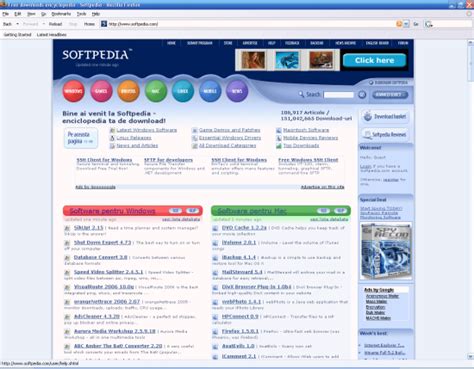Open the Software pentru Windows heading link
The height and width of the screenshot is (369, 474).
(x=112, y=211)
